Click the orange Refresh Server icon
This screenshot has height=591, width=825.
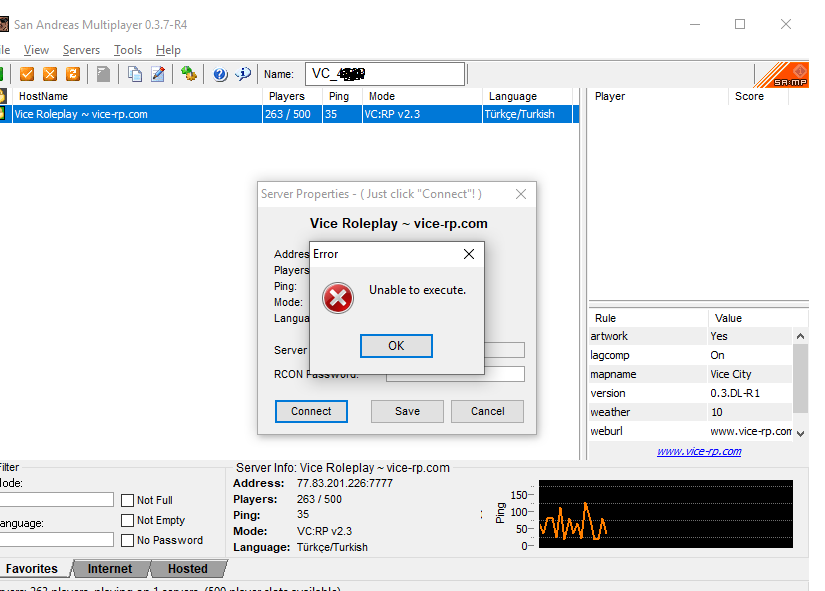[73, 74]
